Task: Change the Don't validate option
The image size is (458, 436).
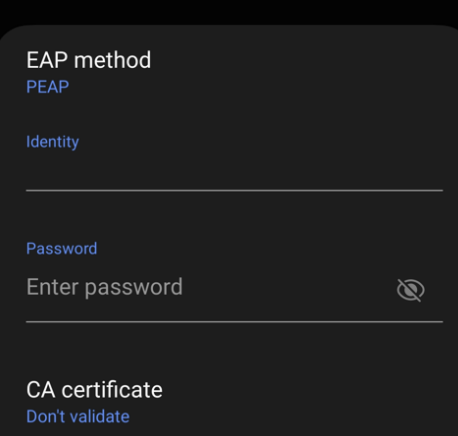Action: point(78,417)
